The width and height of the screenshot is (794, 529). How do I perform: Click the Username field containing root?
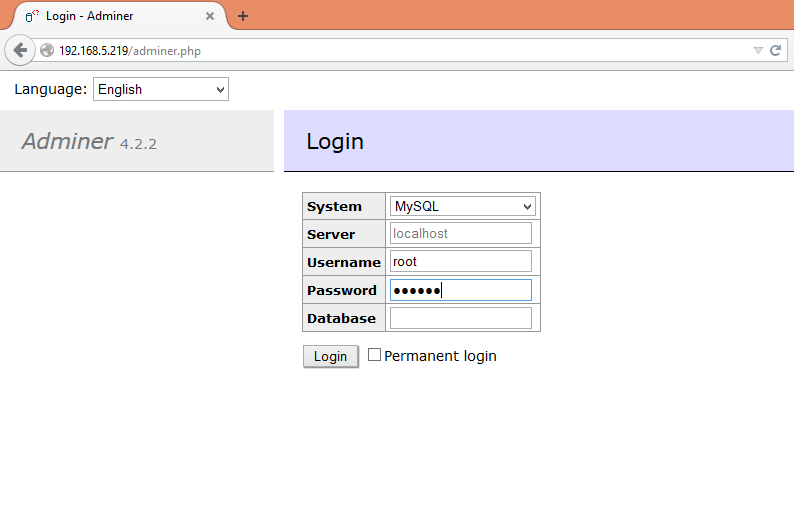coord(460,262)
